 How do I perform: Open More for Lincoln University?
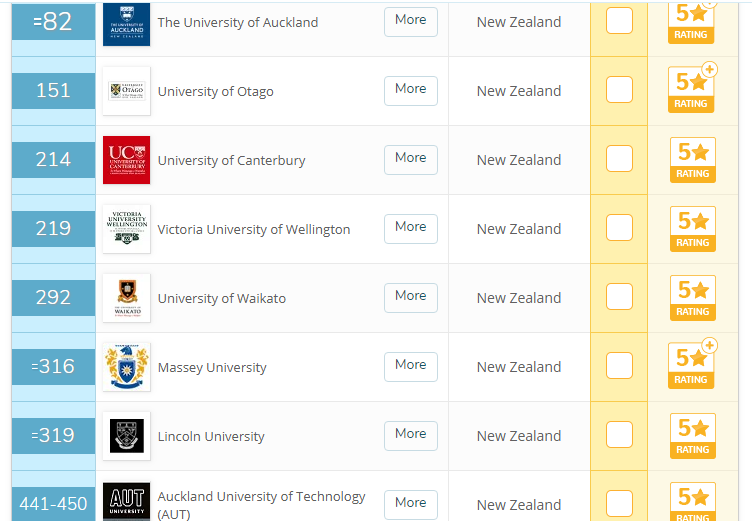coord(410,435)
